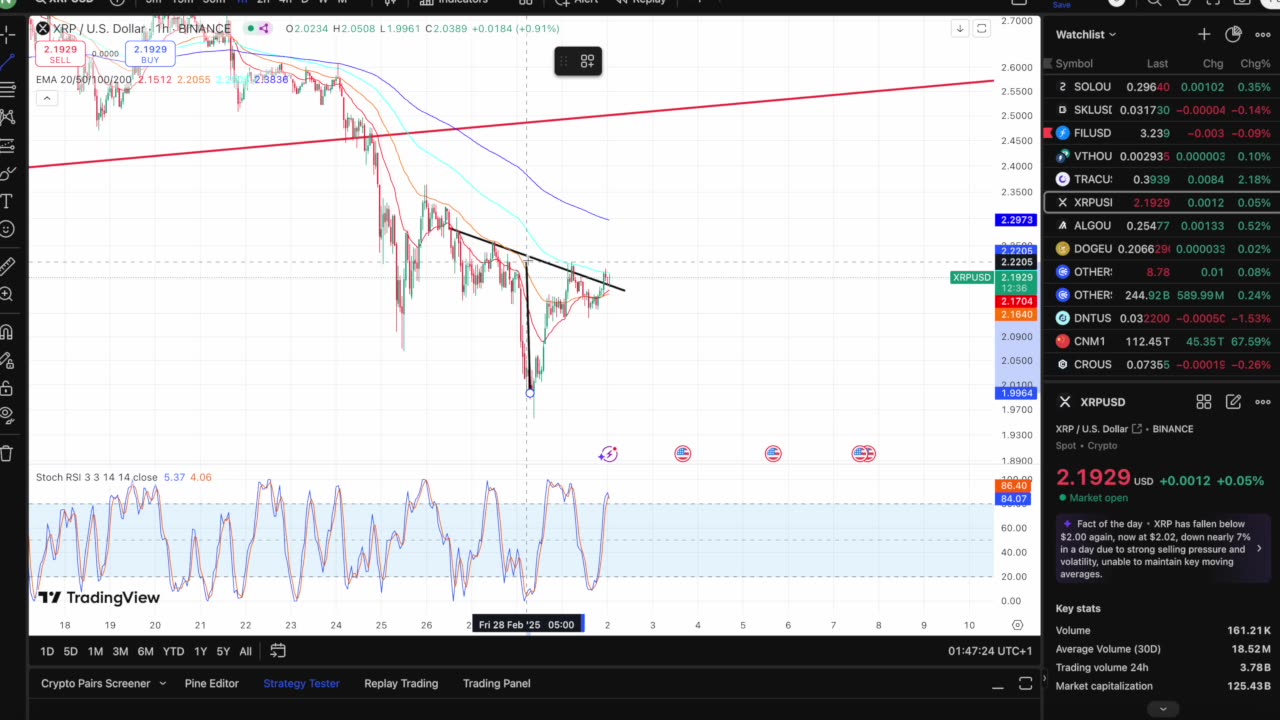Open Crypto Pairs Screener dropdown arrow

(x=162, y=684)
